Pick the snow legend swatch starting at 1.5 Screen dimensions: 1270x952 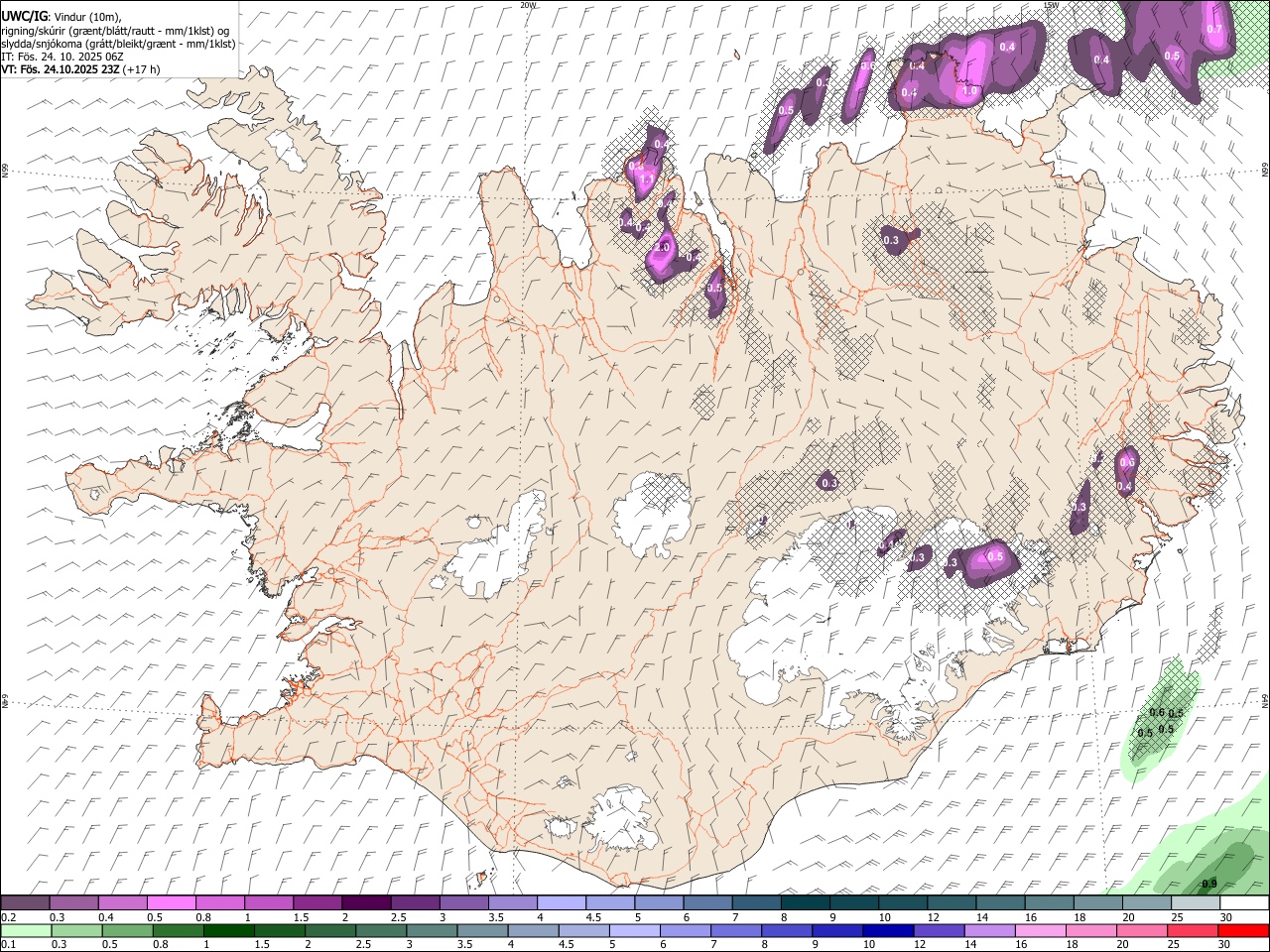[317, 903]
